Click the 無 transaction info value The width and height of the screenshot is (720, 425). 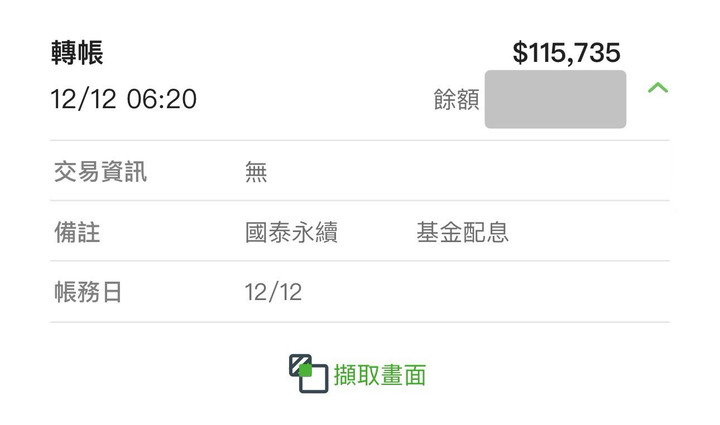[256, 172]
